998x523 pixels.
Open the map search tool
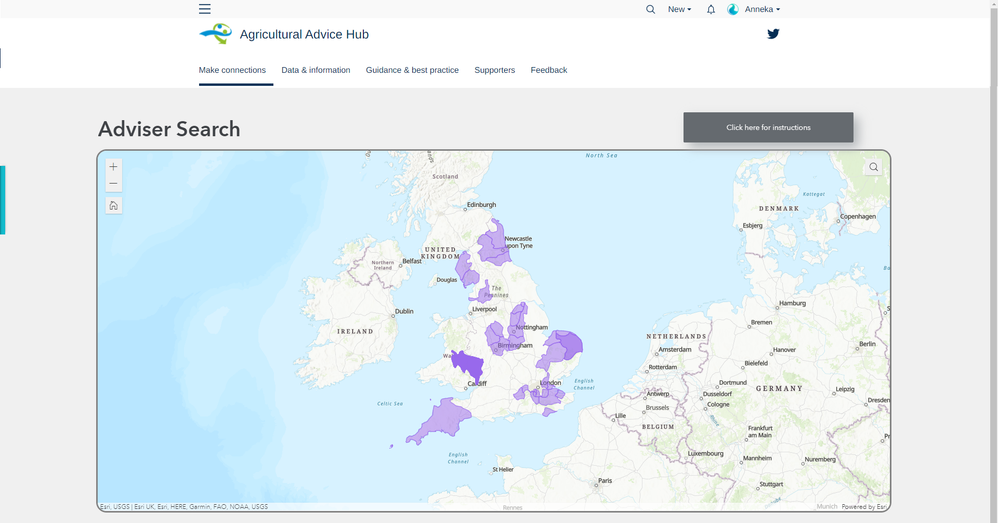pos(874,167)
